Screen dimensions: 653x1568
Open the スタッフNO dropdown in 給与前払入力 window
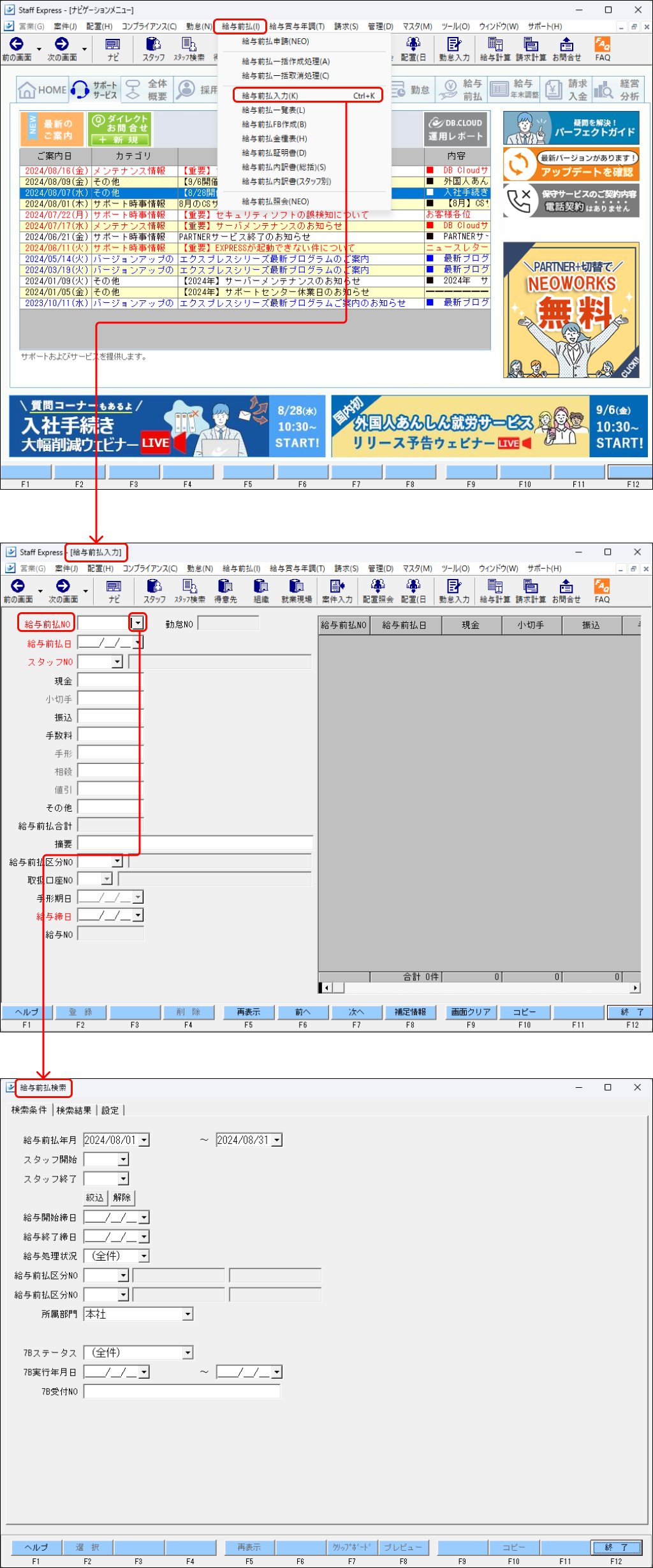[x=117, y=662]
